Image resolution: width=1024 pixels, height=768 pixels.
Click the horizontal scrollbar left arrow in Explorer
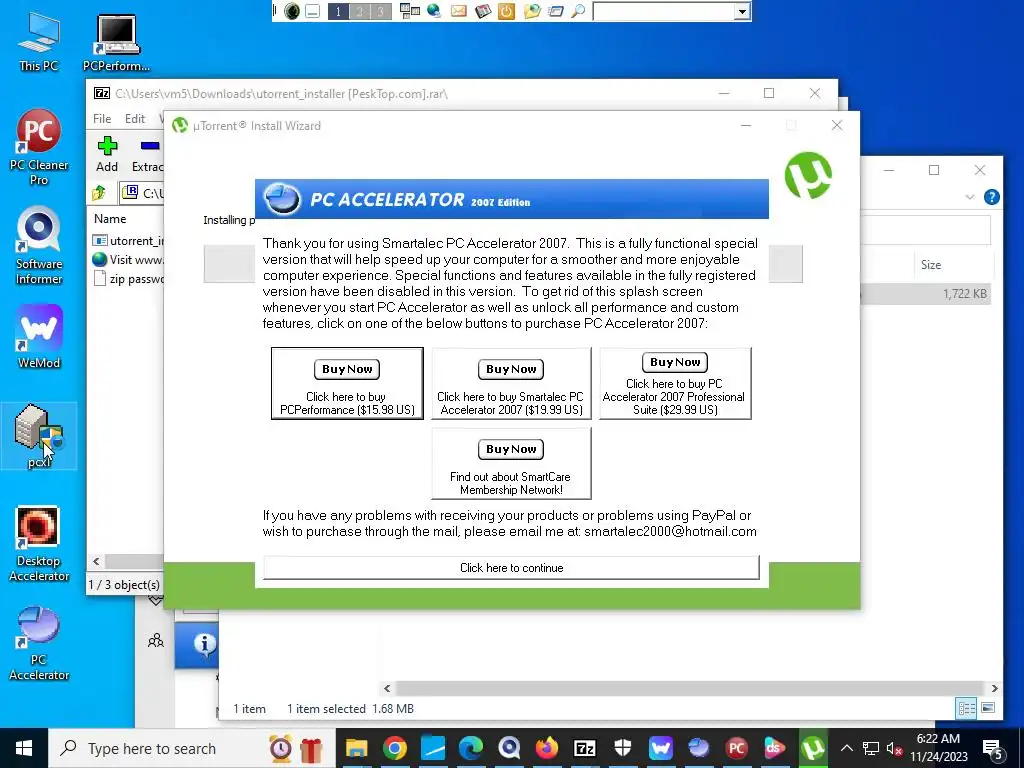coord(387,688)
